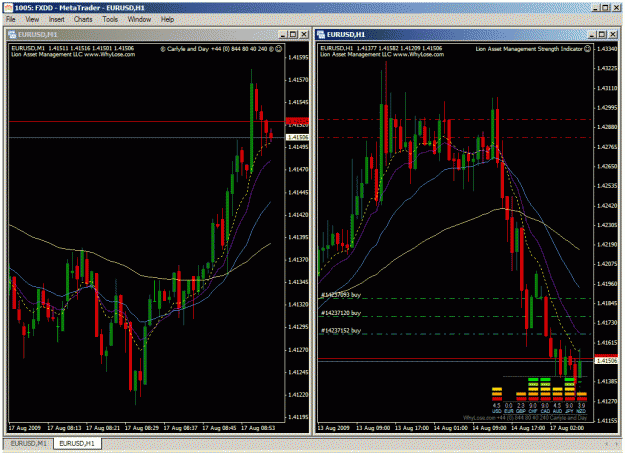Select the #14237152 buy order line label

coord(341,331)
